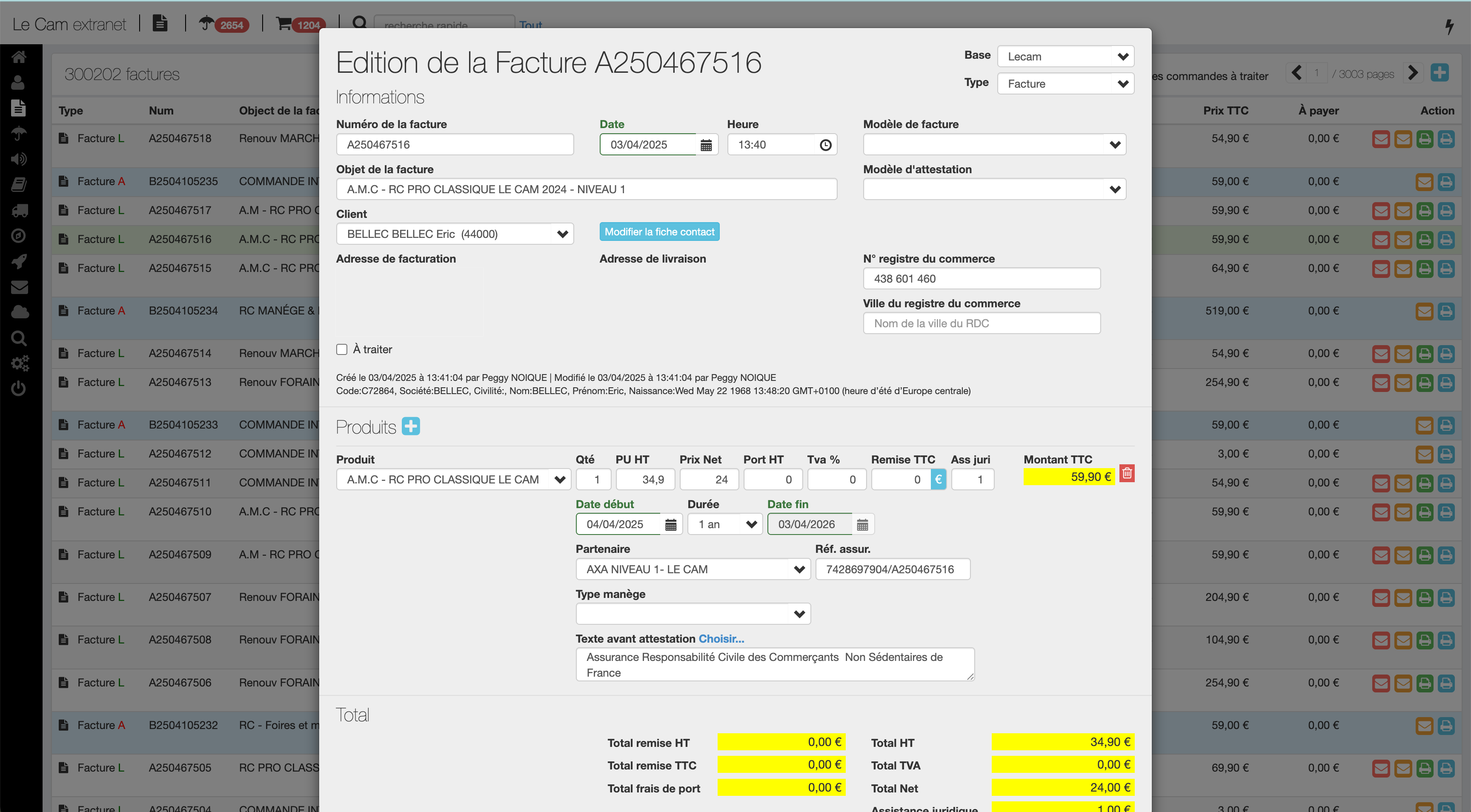Expand Partenaire dropdown AXA NIVEAU 1- LE CAM

click(x=692, y=569)
